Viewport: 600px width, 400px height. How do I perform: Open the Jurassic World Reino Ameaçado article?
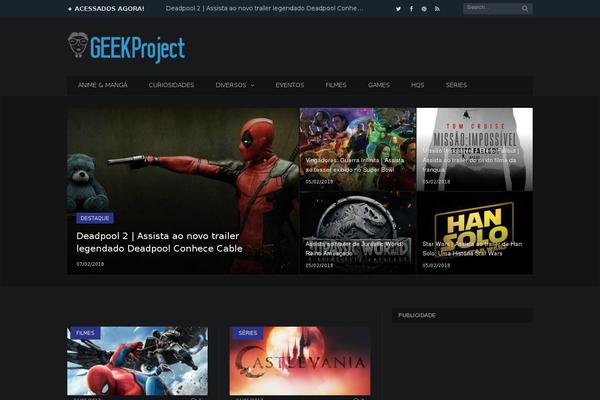[354, 248]
